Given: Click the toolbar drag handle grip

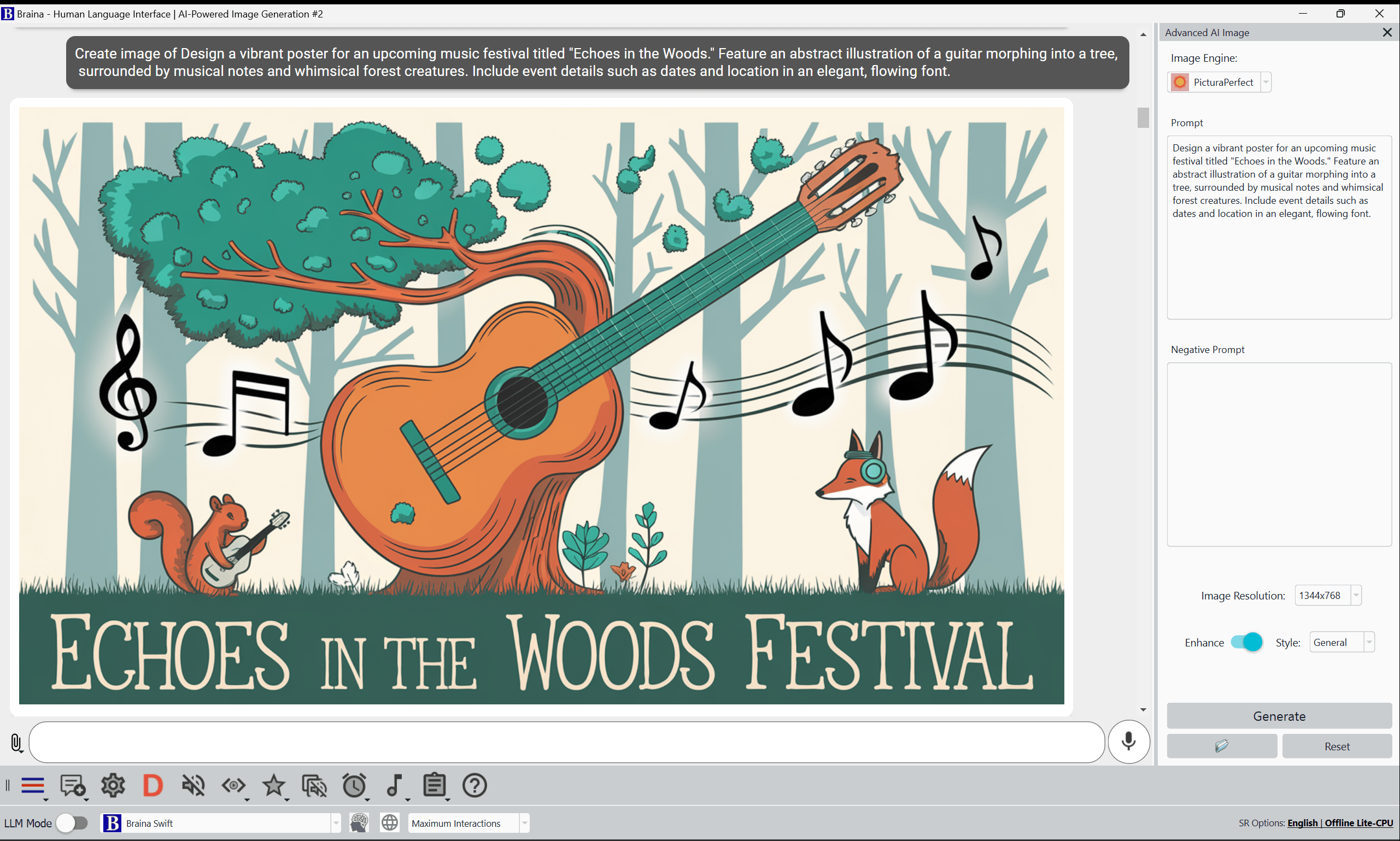Looking at the screenshot, I should [x=7, y=785].
